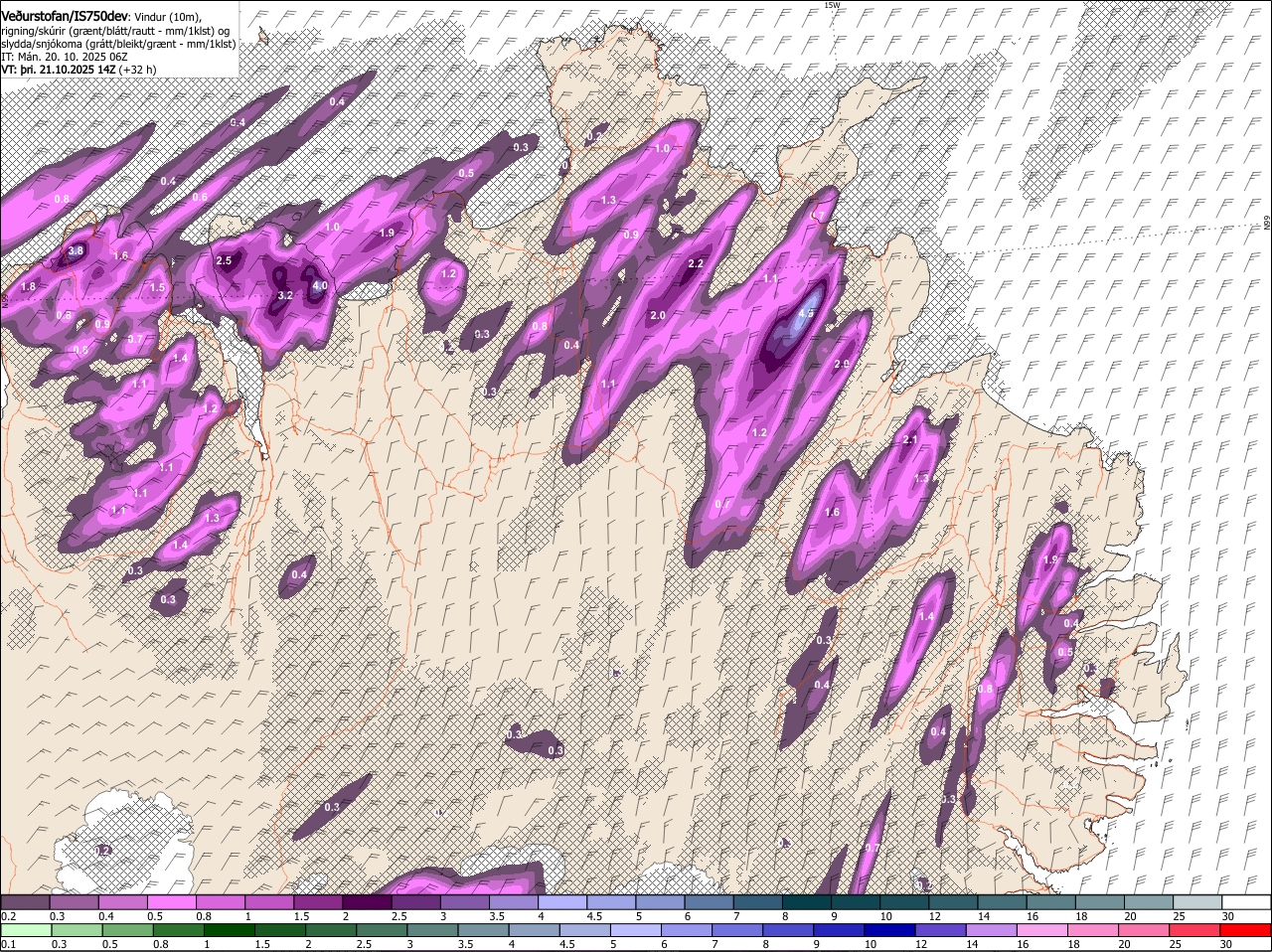1272x952 pixels.
Task: Click the "4.0" precipitation value on the map
Action: [320, 285]
